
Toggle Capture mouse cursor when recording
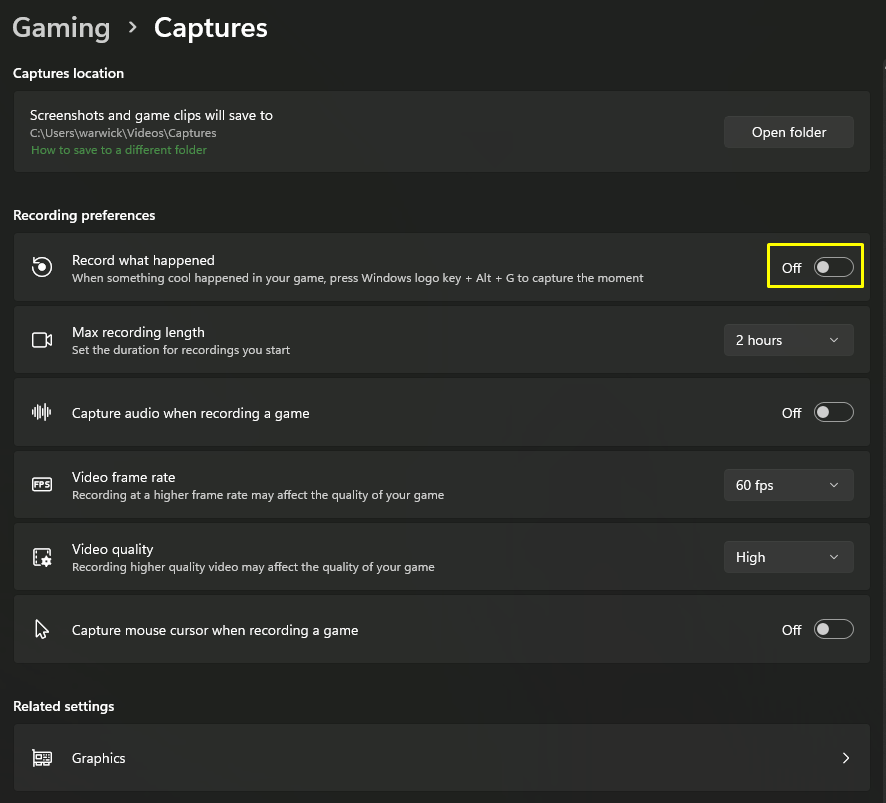[x=833, y=630]
